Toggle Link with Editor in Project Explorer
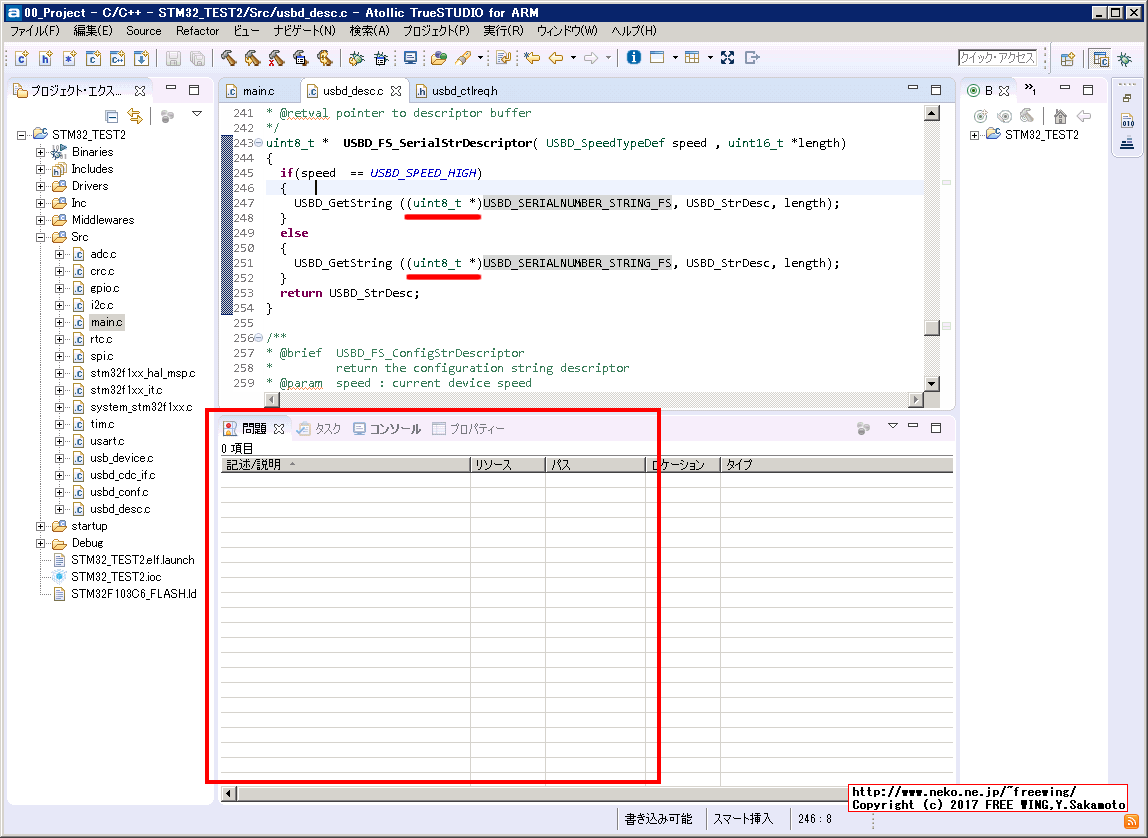Viewport: 1148px width, 838px height. (134, 116)
